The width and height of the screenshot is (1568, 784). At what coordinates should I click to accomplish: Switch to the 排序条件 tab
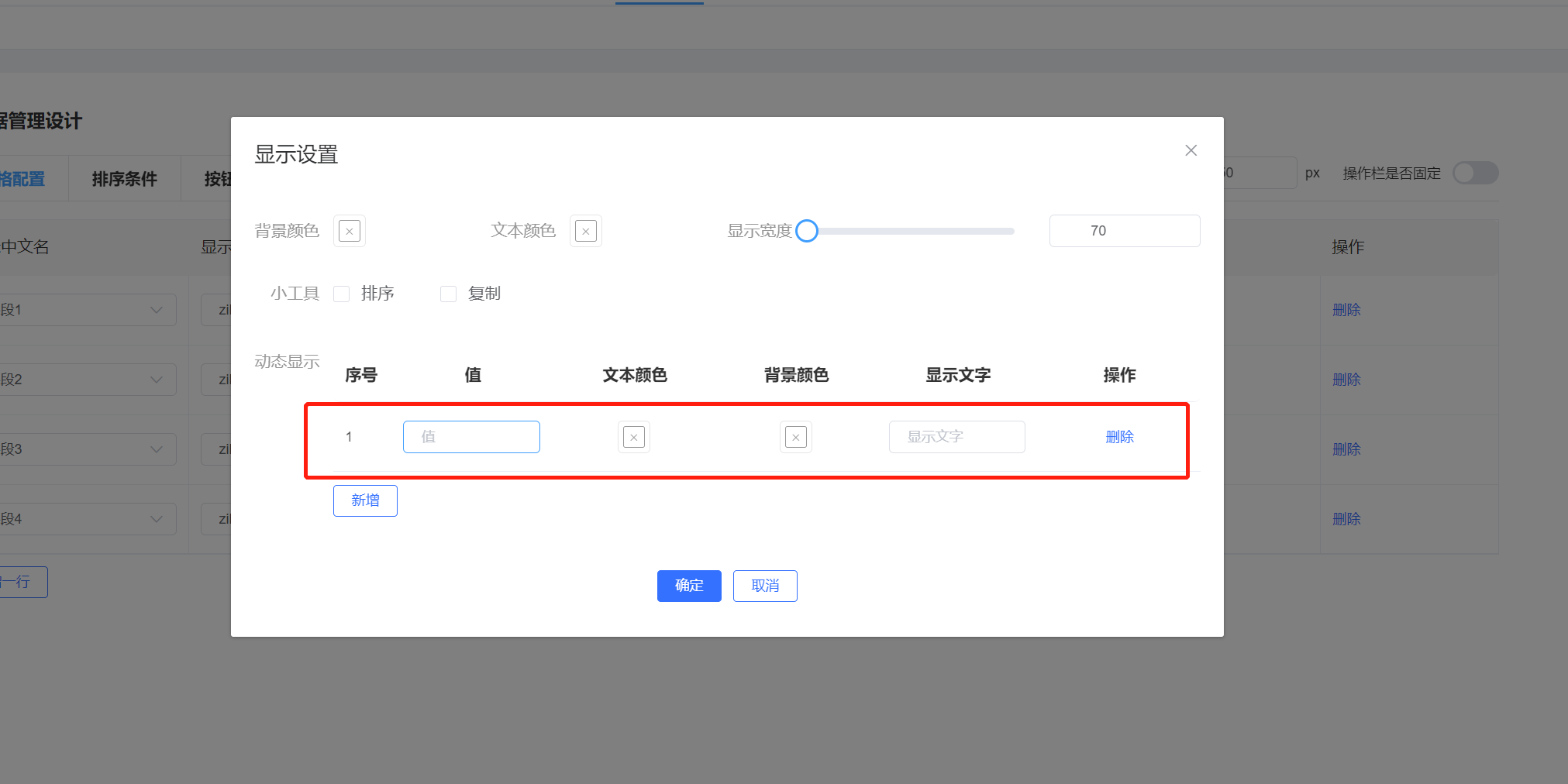124,177
